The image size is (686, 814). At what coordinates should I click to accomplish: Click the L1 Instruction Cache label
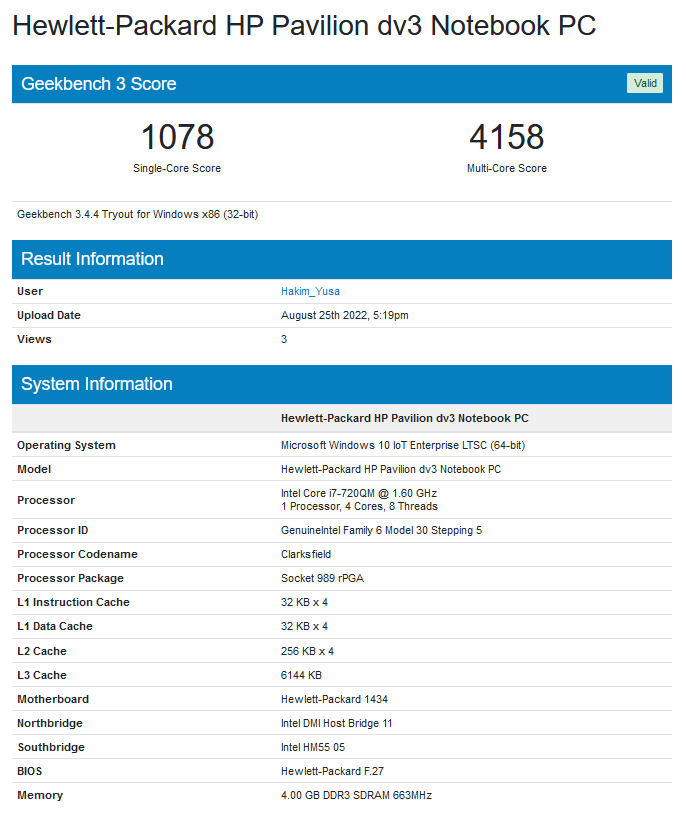[73, 602]
